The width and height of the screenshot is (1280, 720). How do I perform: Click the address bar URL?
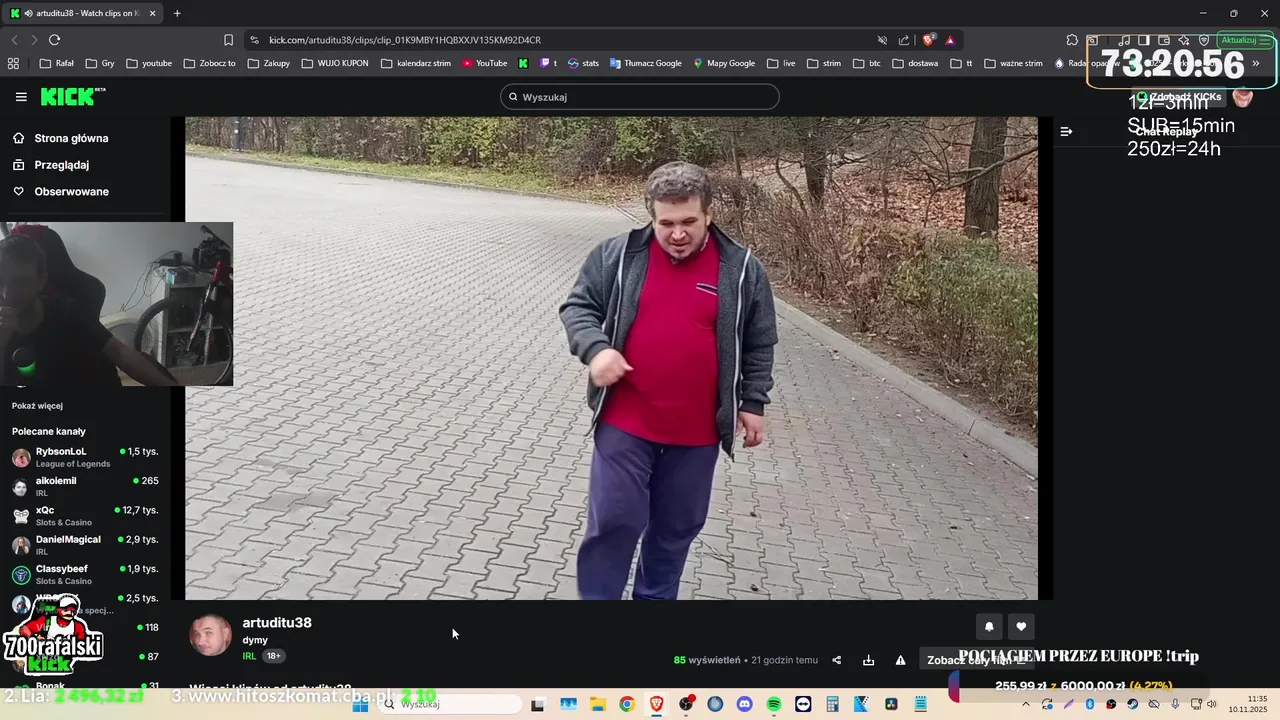click(405, 40)
